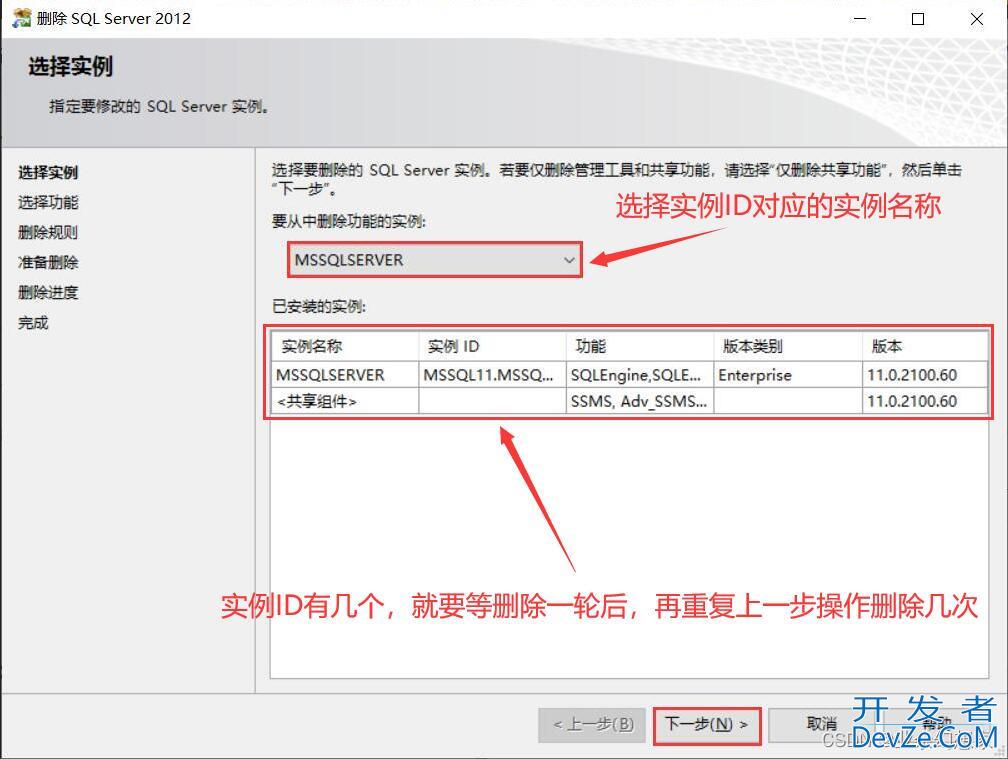
Task: Select the 准备删除 step in sidebar
Action: 48,262
